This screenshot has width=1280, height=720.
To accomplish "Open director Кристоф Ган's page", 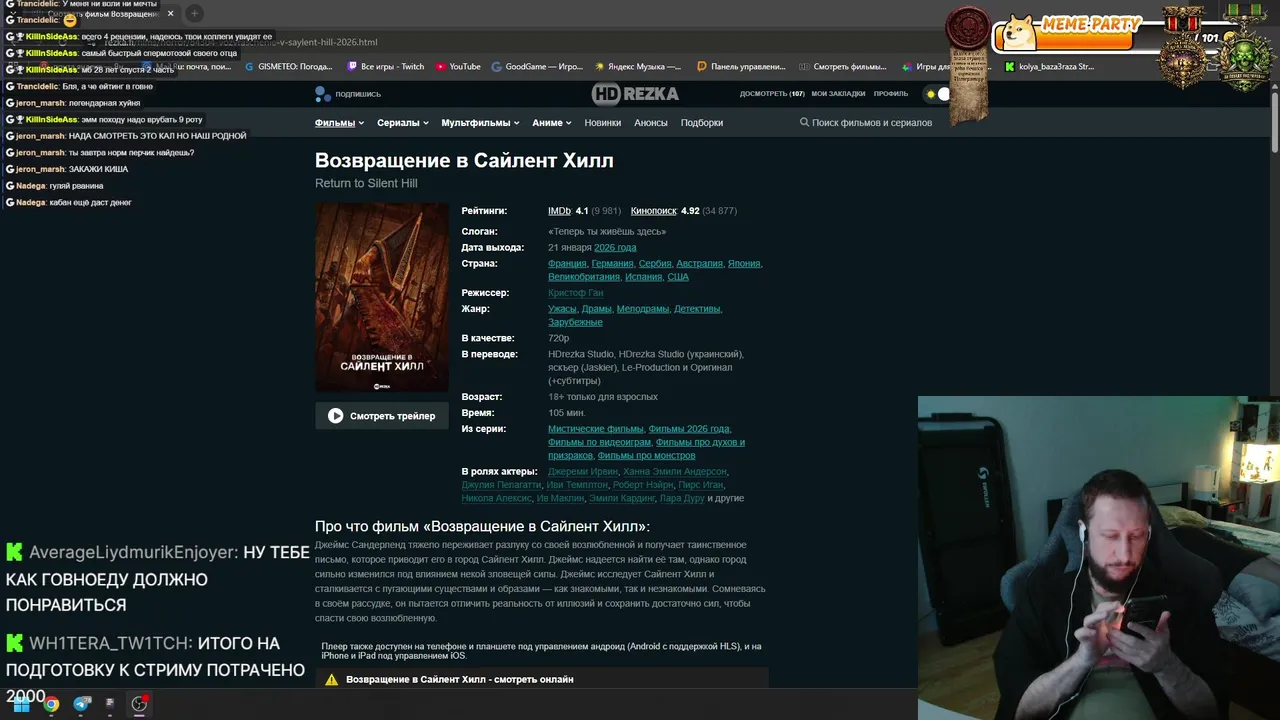I will pos(576,293).
